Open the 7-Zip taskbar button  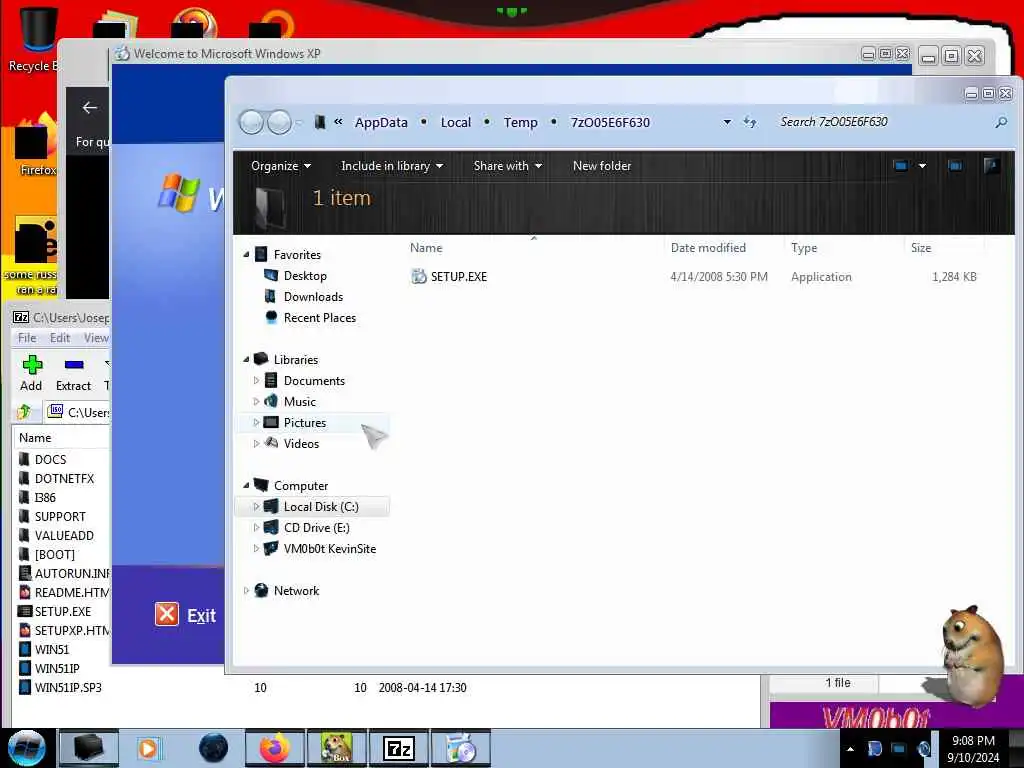point(399,748)
